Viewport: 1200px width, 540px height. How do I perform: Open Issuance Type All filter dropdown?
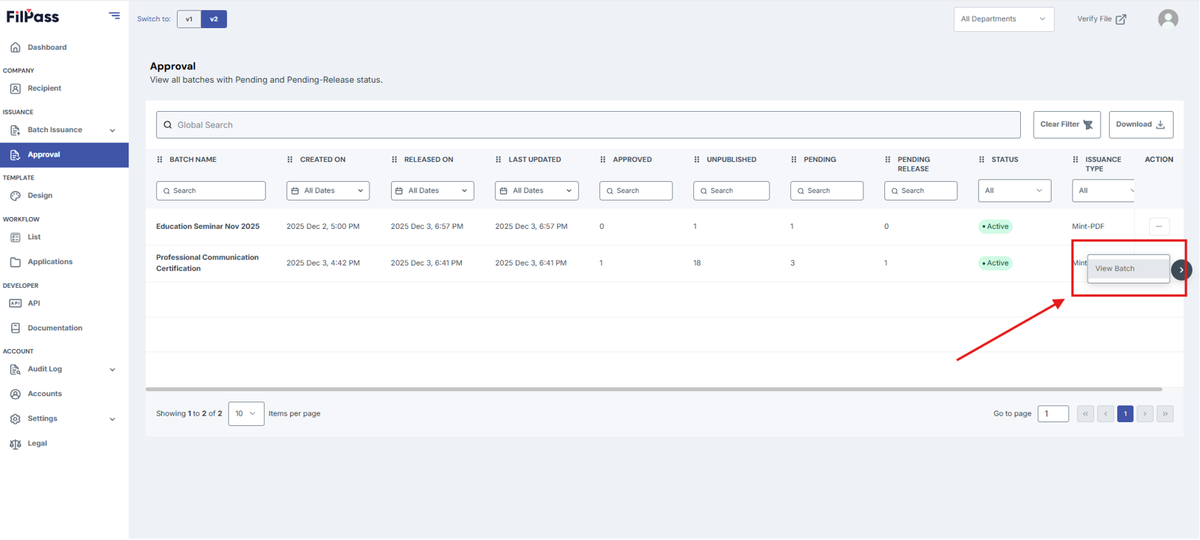1104,190
